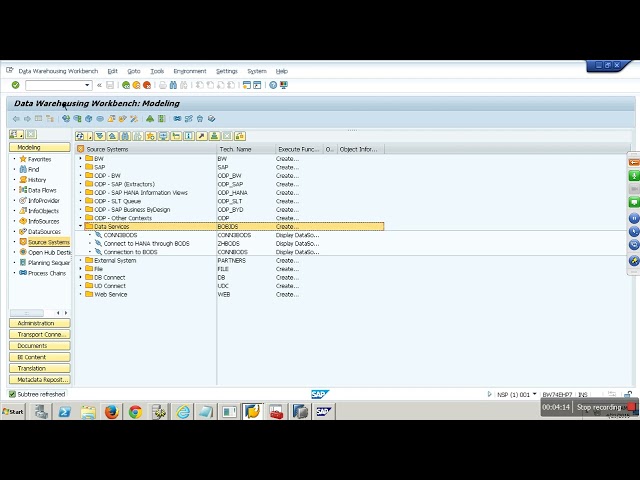Click the yellow Exit round icon
The image size is (640, 480).
(136, 85)
